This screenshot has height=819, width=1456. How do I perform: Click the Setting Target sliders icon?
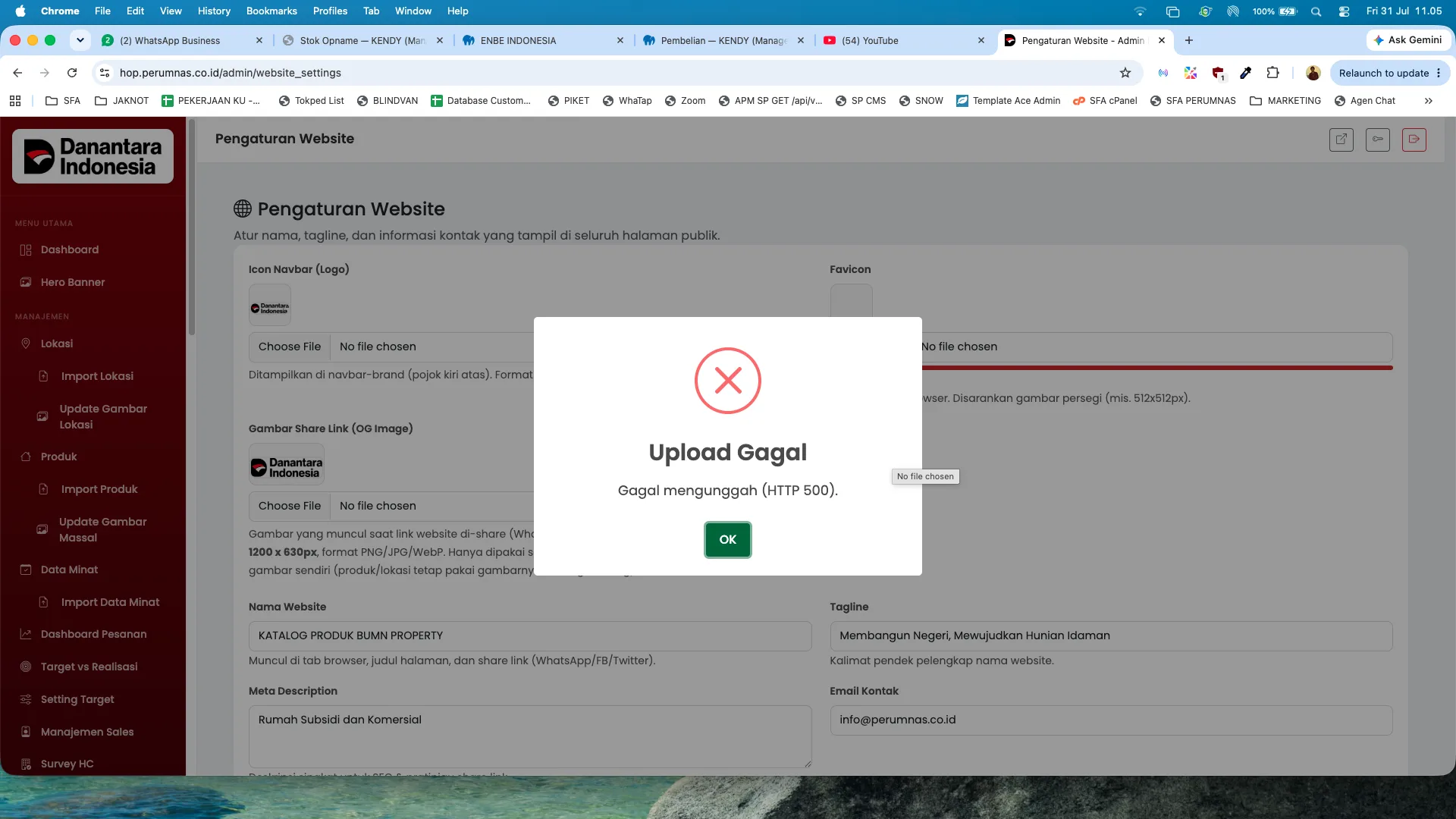26,699
